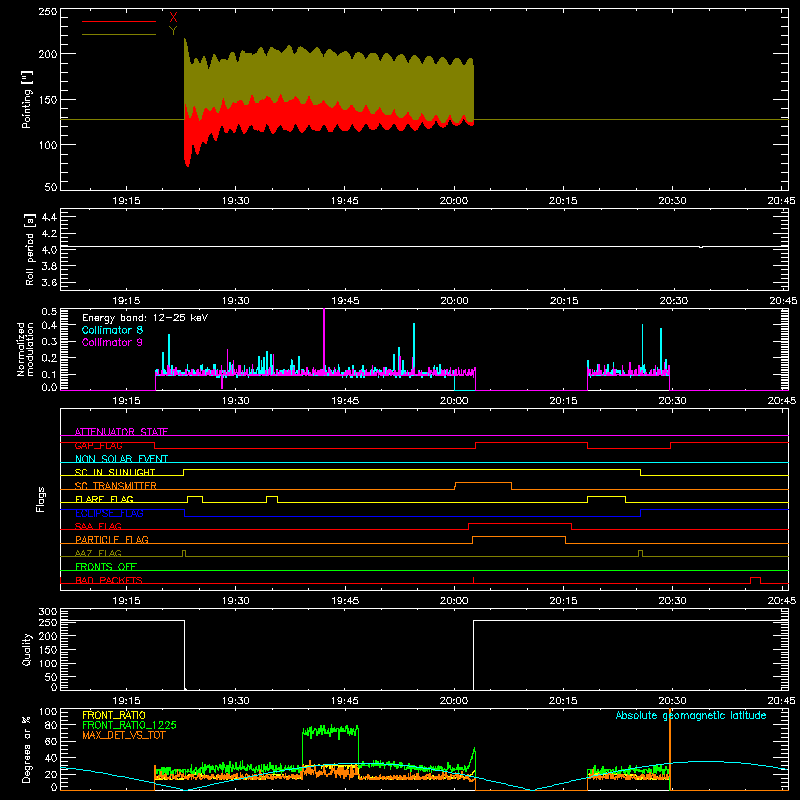Screen dimensions: 800x800
Task: Click the BAD_PACKETS bump near 20:41
Action: (x=755, y=578)
